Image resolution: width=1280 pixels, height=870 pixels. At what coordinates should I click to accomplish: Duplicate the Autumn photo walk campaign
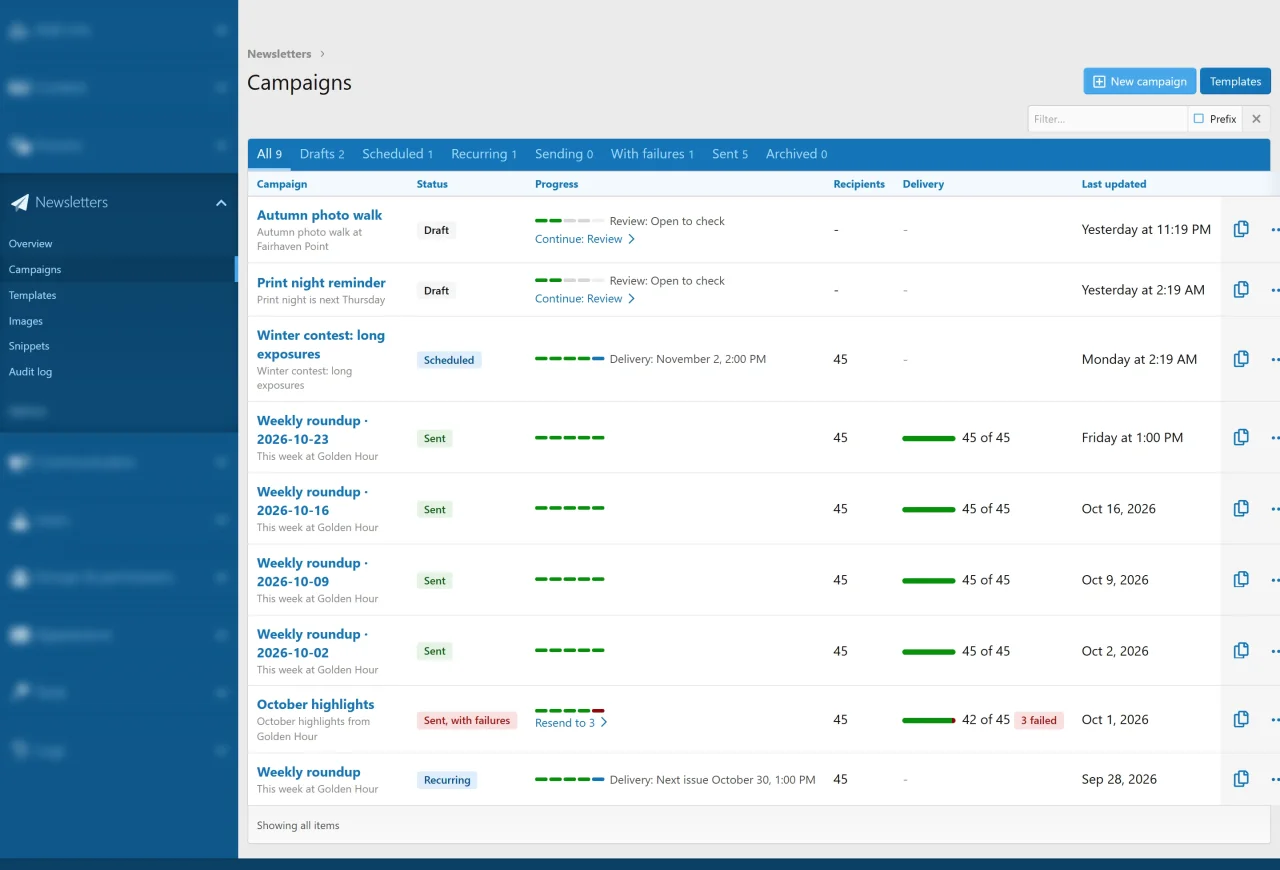(x=1241, y=229)
